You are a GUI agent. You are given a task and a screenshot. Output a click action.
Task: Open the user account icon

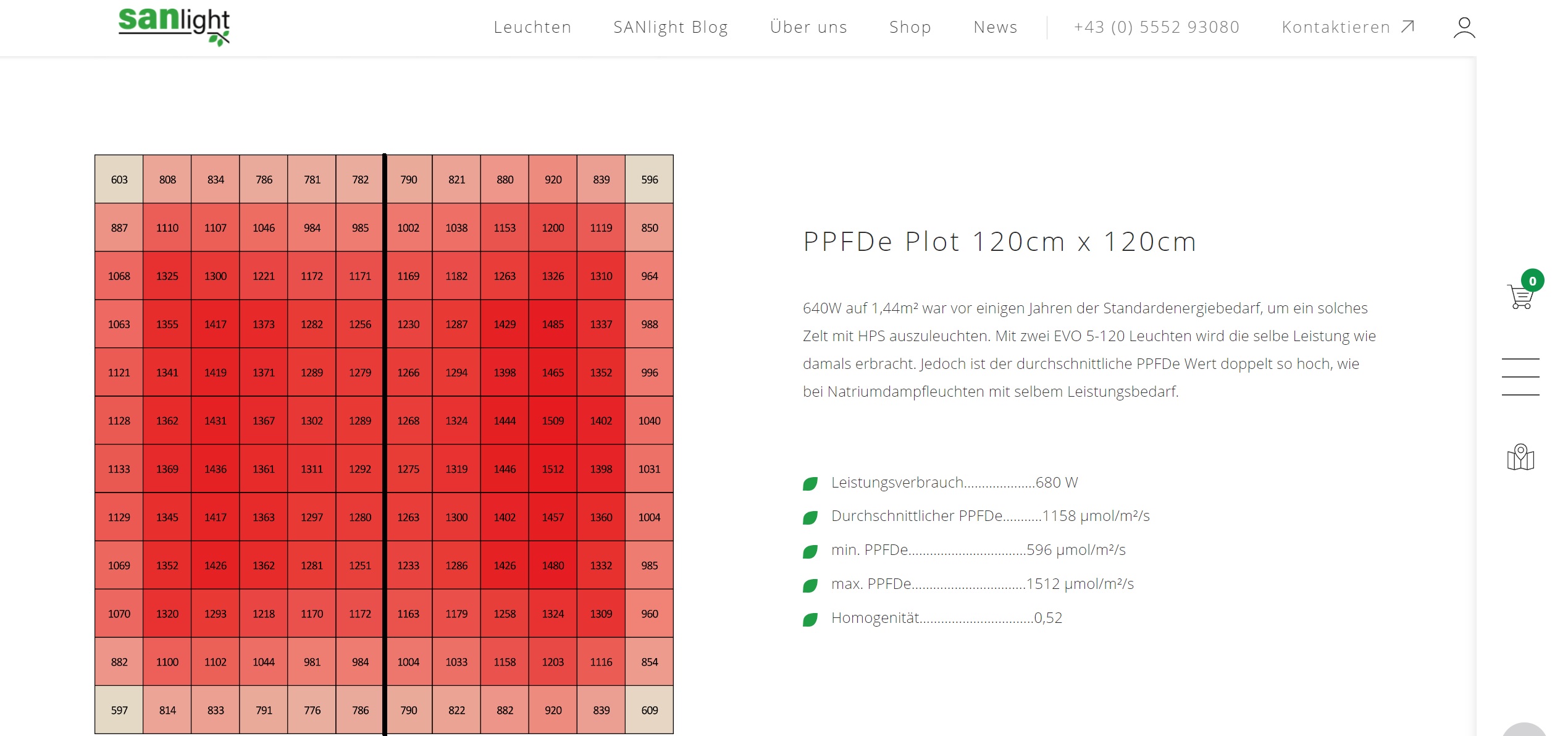[x=1464, y=28]
